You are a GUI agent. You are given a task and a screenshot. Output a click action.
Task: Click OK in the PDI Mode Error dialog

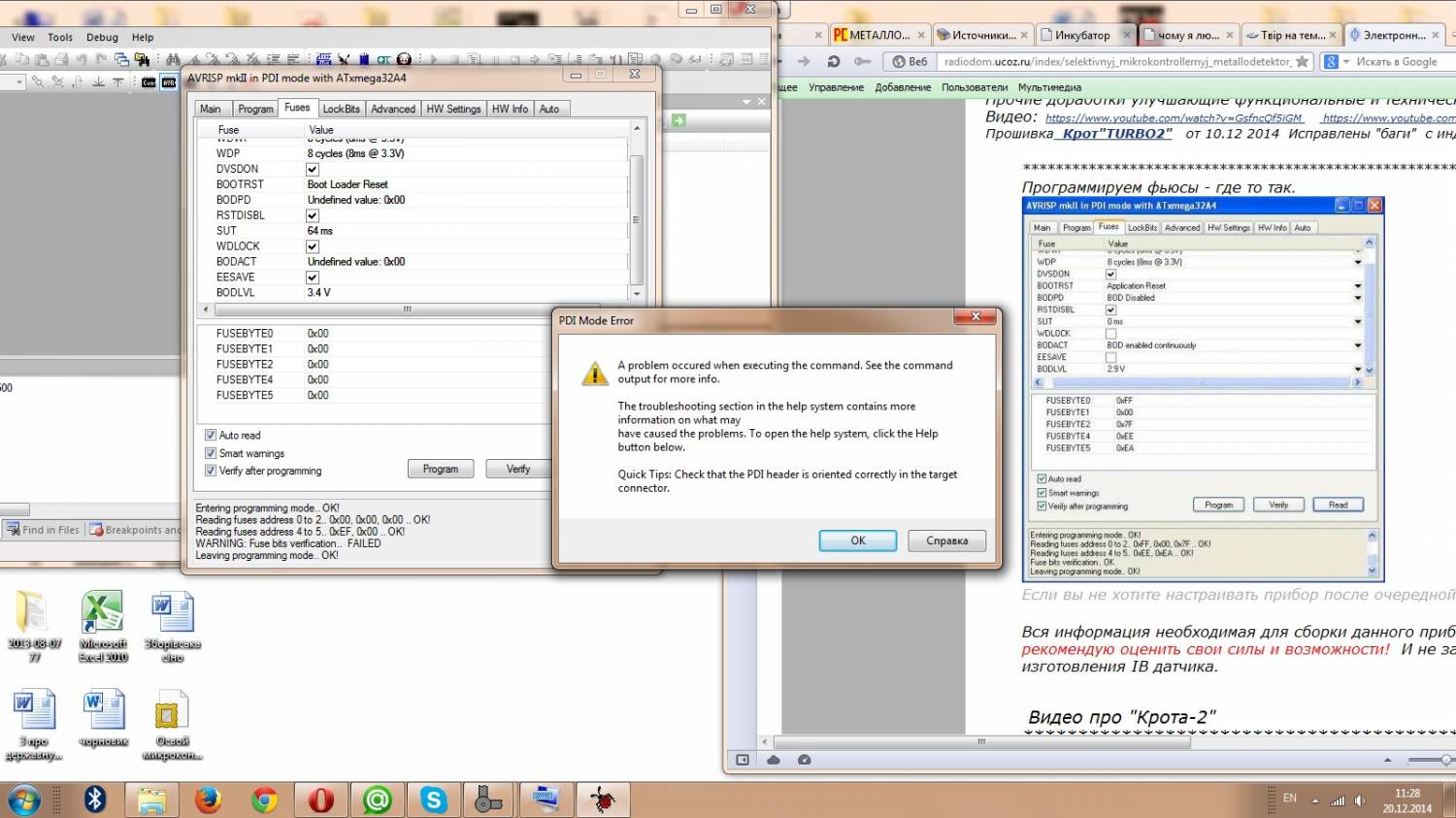coord(858,540)
